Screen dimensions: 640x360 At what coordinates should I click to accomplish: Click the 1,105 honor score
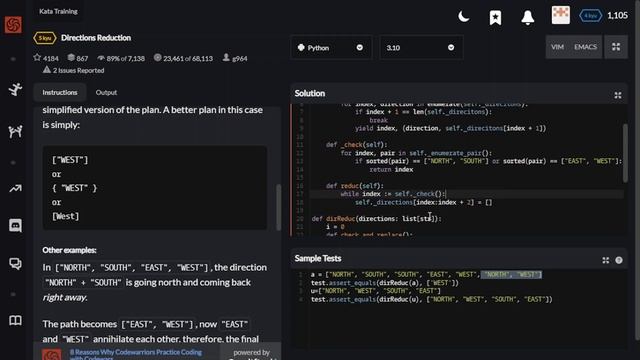tap(617, 16)
